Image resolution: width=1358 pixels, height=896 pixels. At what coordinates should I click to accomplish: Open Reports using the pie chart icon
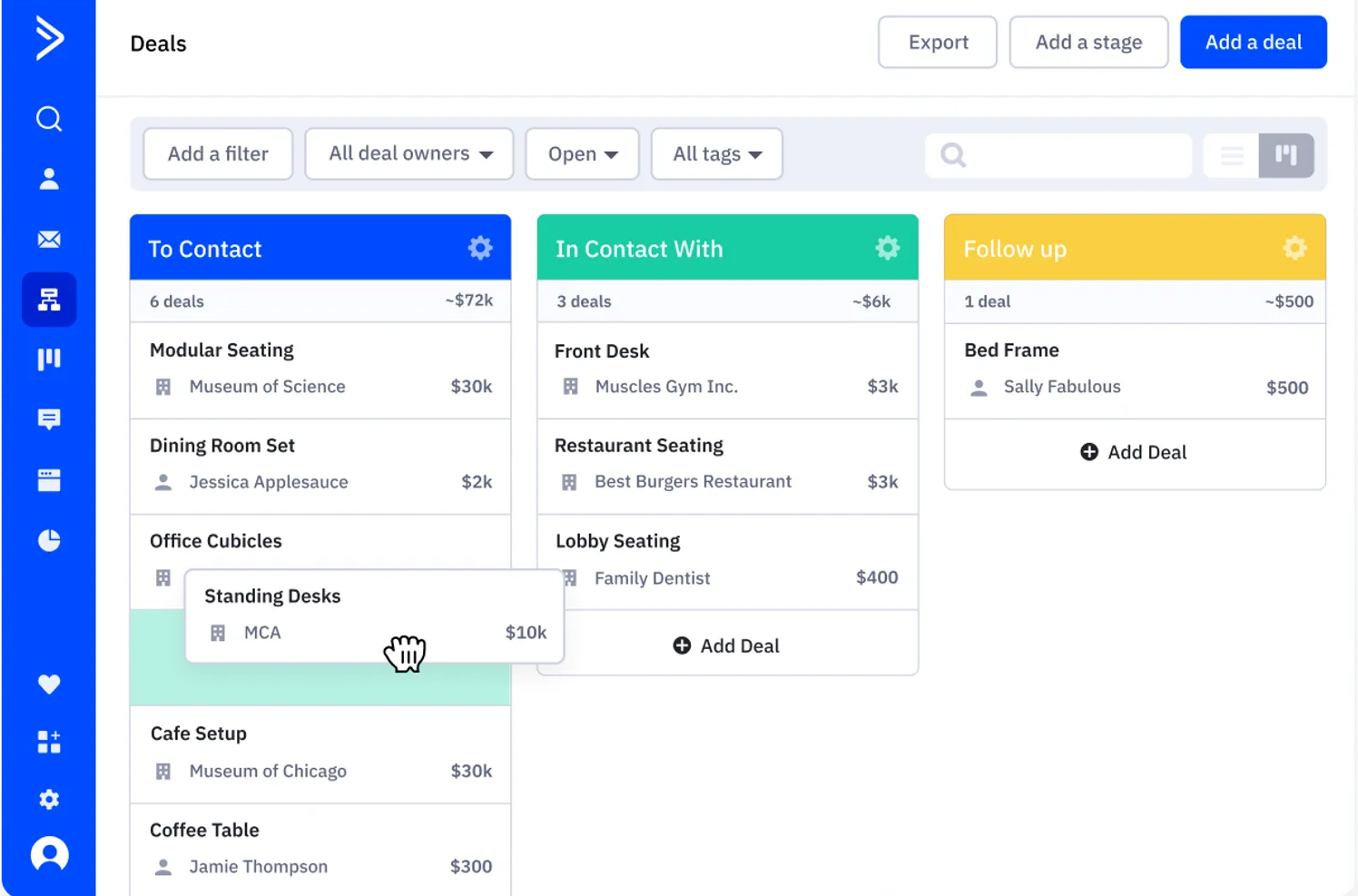coord(48,540)
